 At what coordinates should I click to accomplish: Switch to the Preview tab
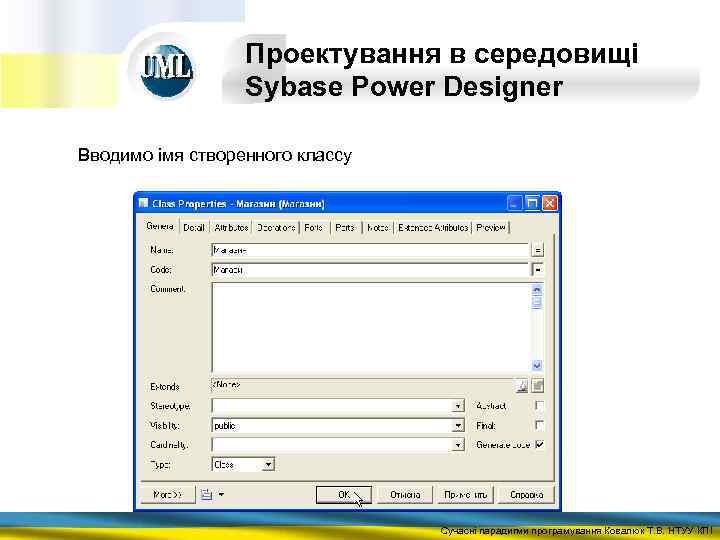point(491,227)
